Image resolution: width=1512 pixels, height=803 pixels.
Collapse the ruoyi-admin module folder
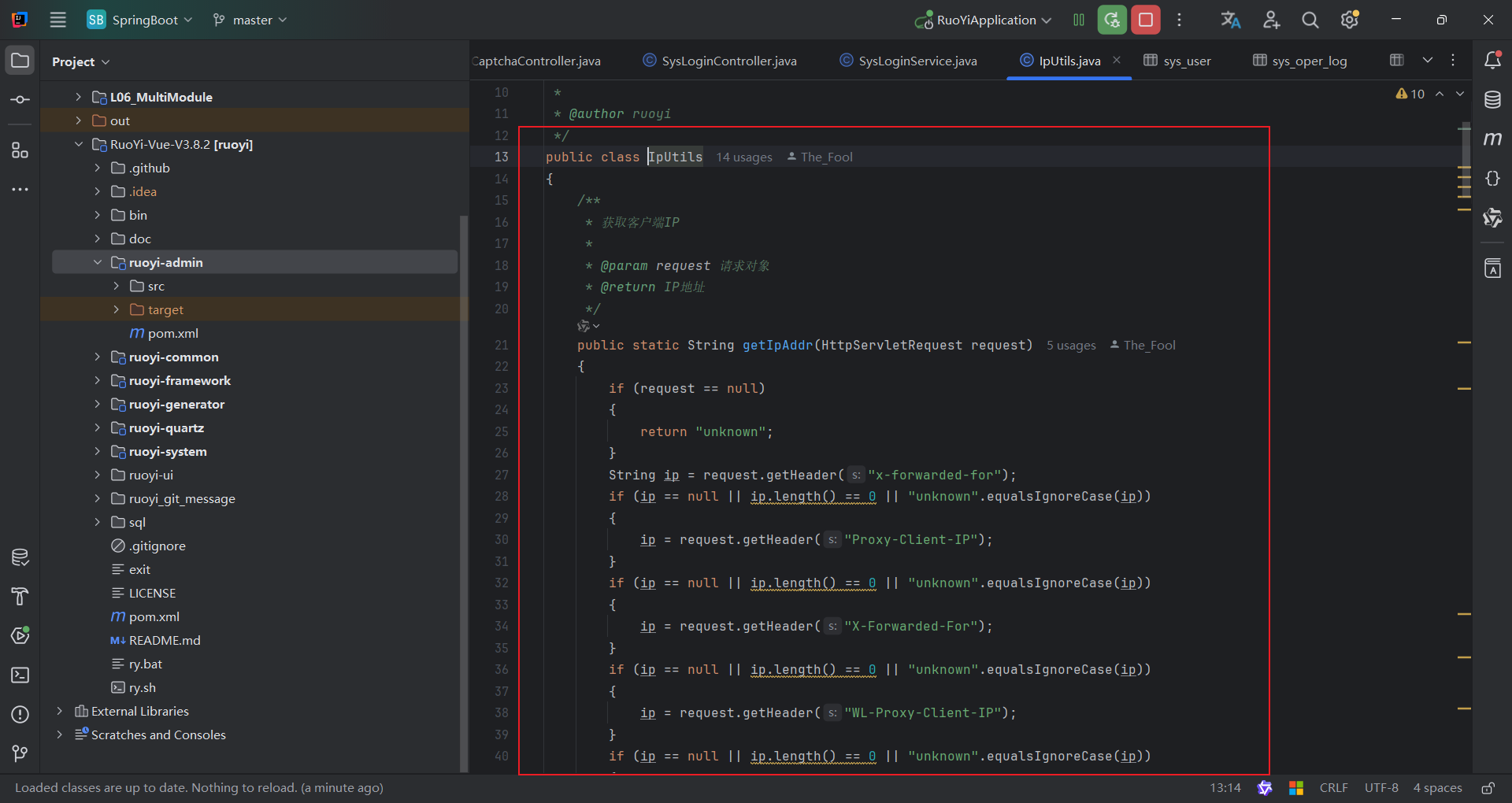tap(98, 263)
